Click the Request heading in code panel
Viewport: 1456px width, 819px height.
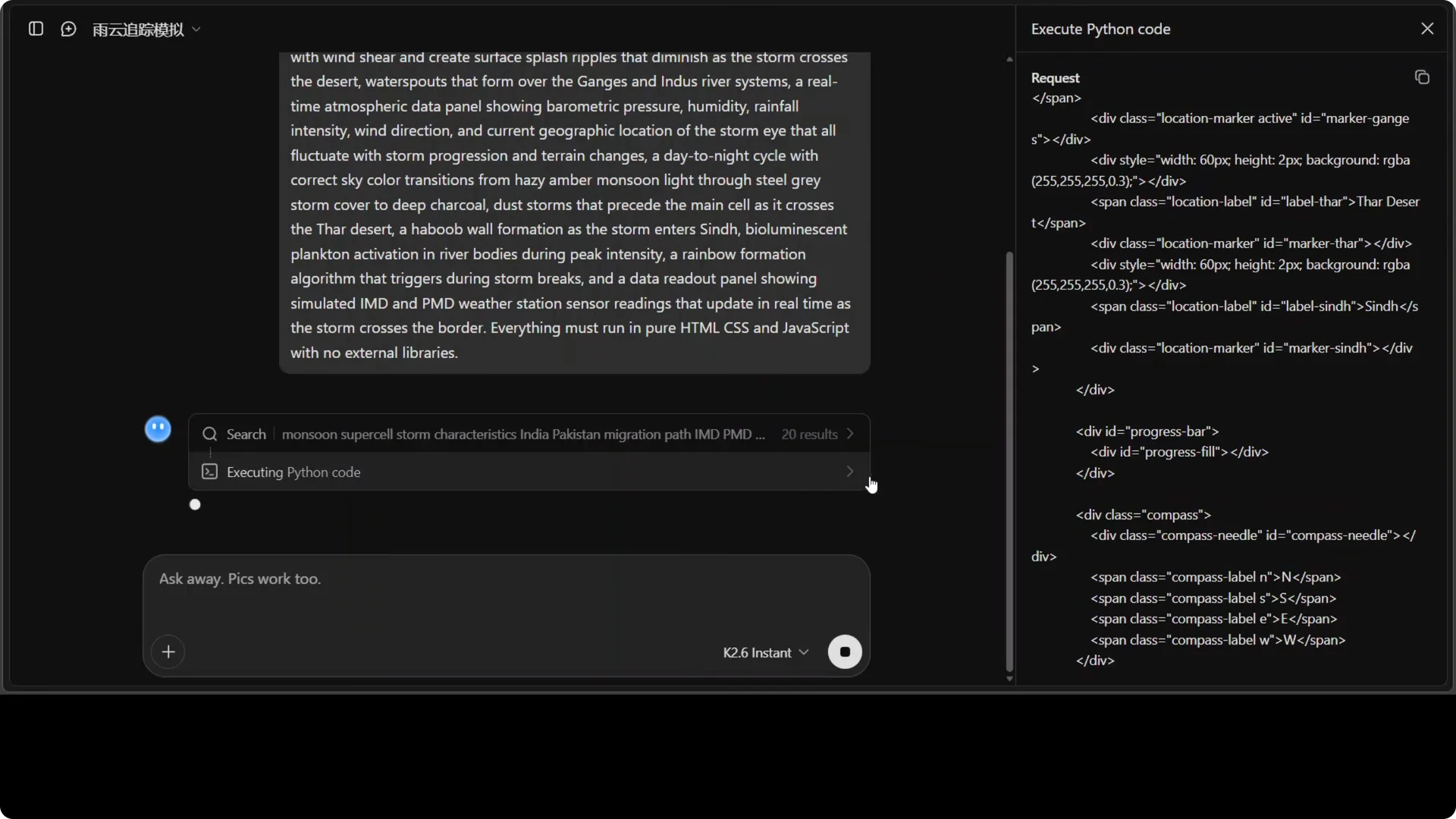point(1055,78)
